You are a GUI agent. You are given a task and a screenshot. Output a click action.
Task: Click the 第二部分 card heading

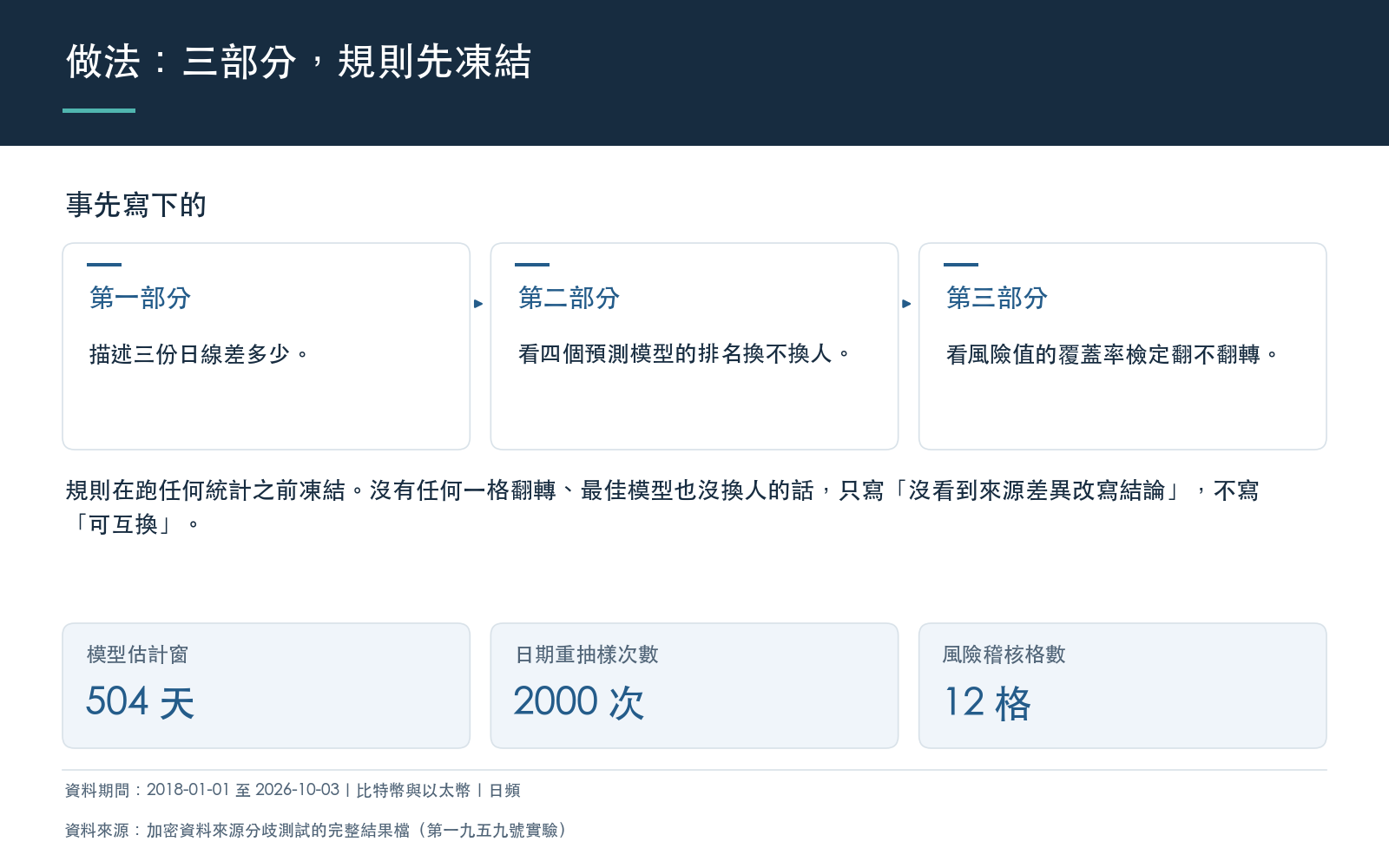tap(569, 298)
